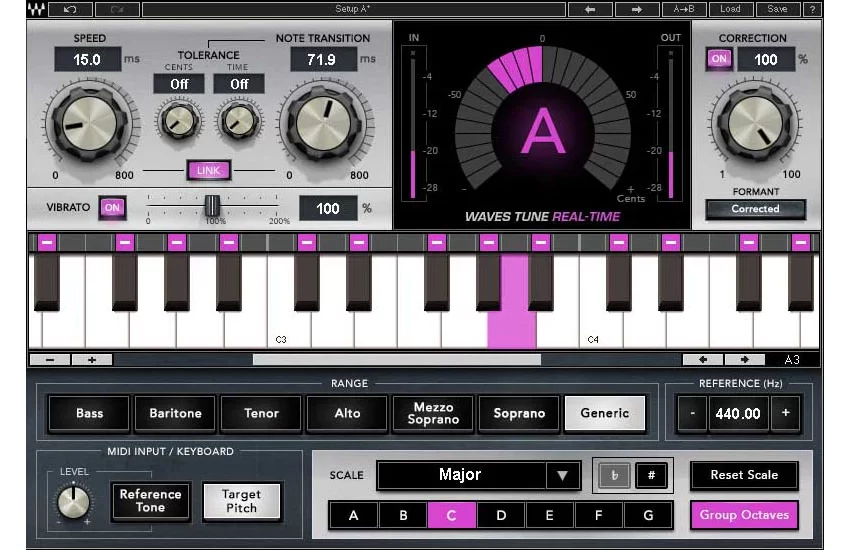Select root note E

[x=550, y=515]
